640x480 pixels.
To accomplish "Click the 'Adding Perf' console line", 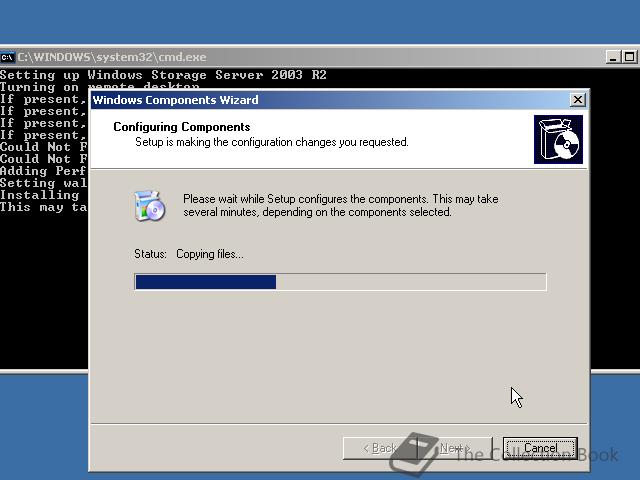I will tap(43, 171).
